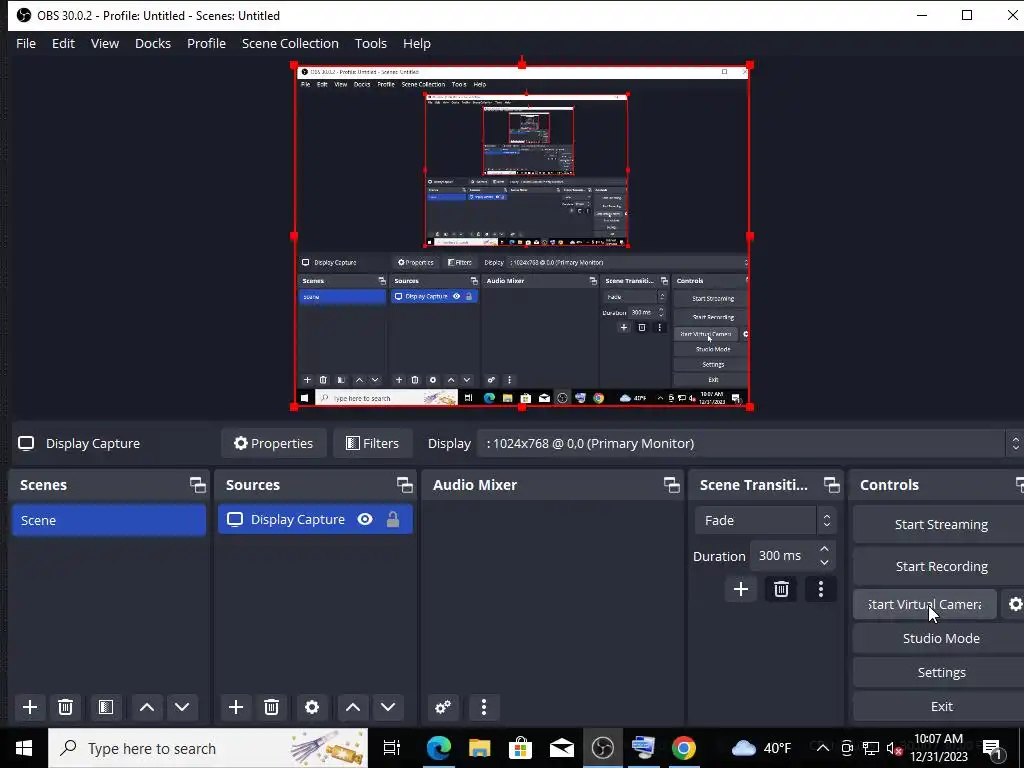
Task: Add a new scene with plus icon
Action: click(29, 707)
